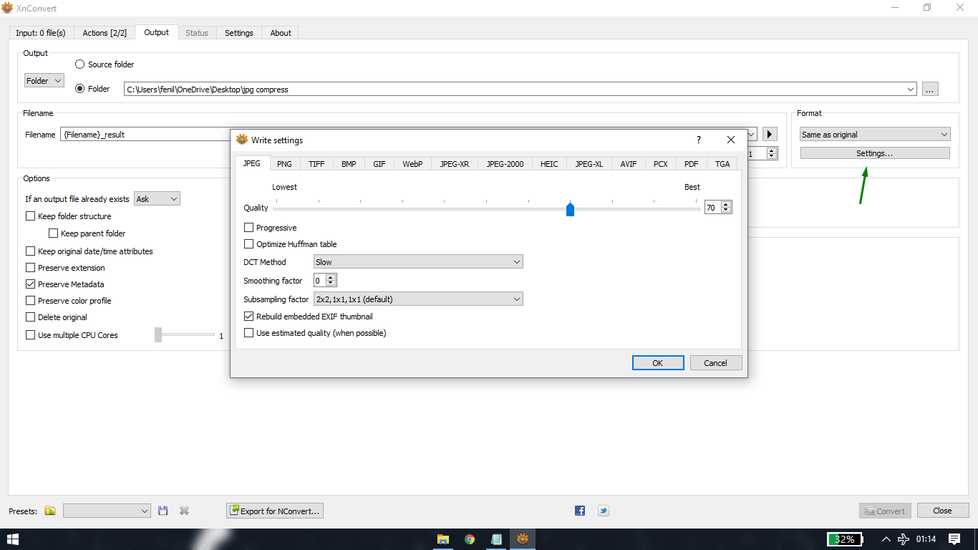Toggle Preserve extension checkbox
Image resolution: width=978 pixels, height=550 pixels.
click(x=30, y=268)
